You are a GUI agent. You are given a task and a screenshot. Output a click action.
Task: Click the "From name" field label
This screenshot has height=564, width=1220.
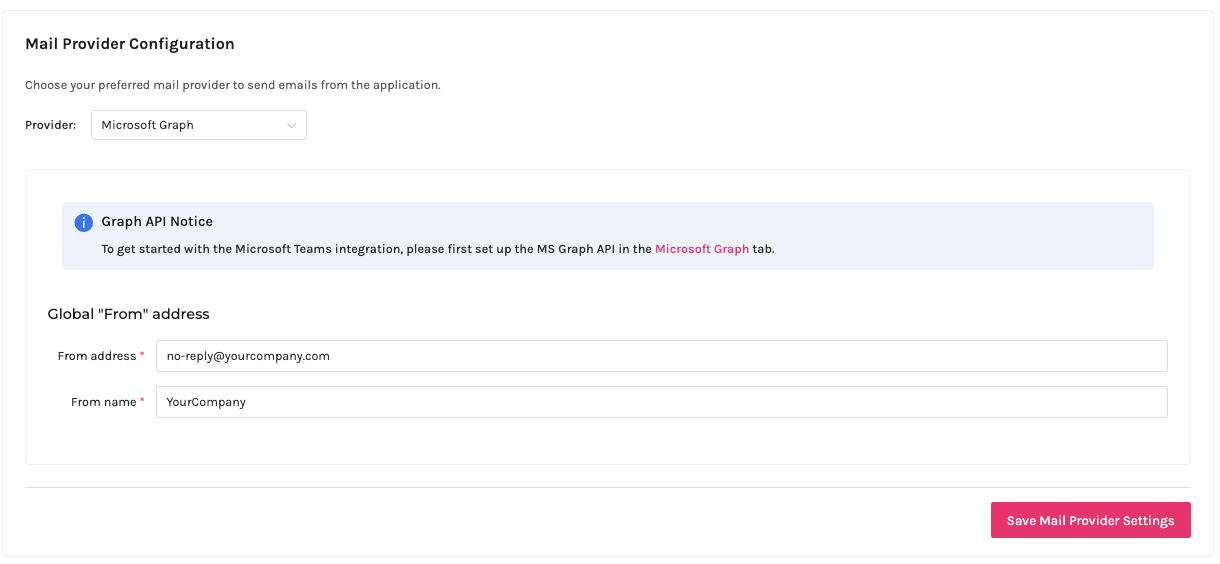point(104,402)
